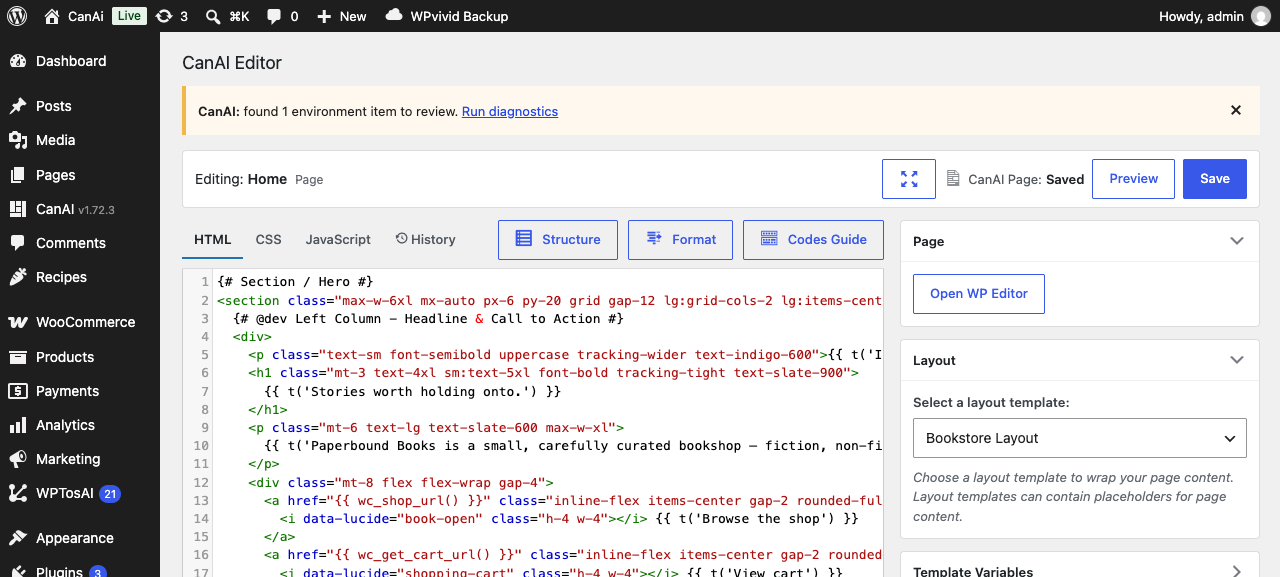Toggle fullscreen editor expand icon button
Viewport: 1280px width, 577px height.
pyautogui.click(x=909, y=179)
